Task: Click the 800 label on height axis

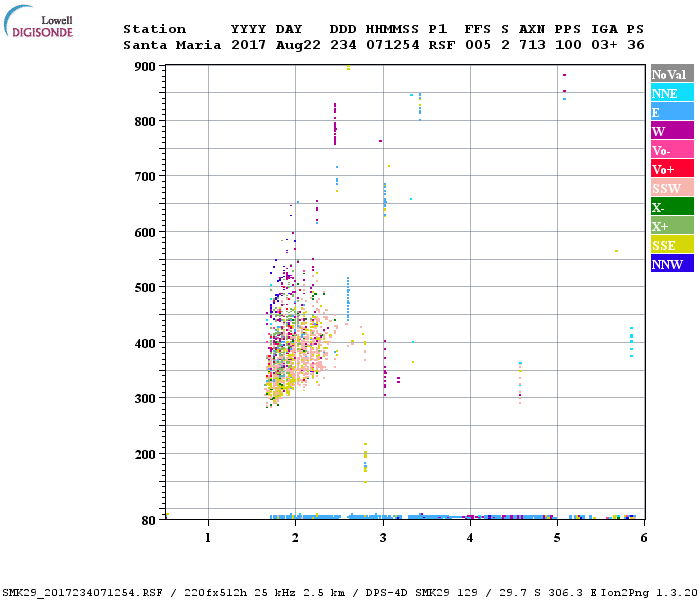Action: pos(145,121)
